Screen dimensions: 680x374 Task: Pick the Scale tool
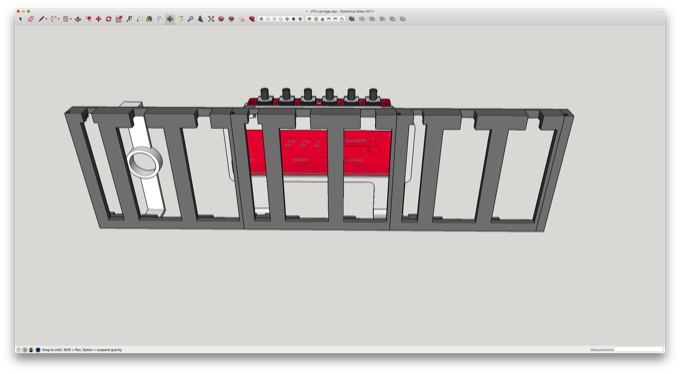click(119, 19)
